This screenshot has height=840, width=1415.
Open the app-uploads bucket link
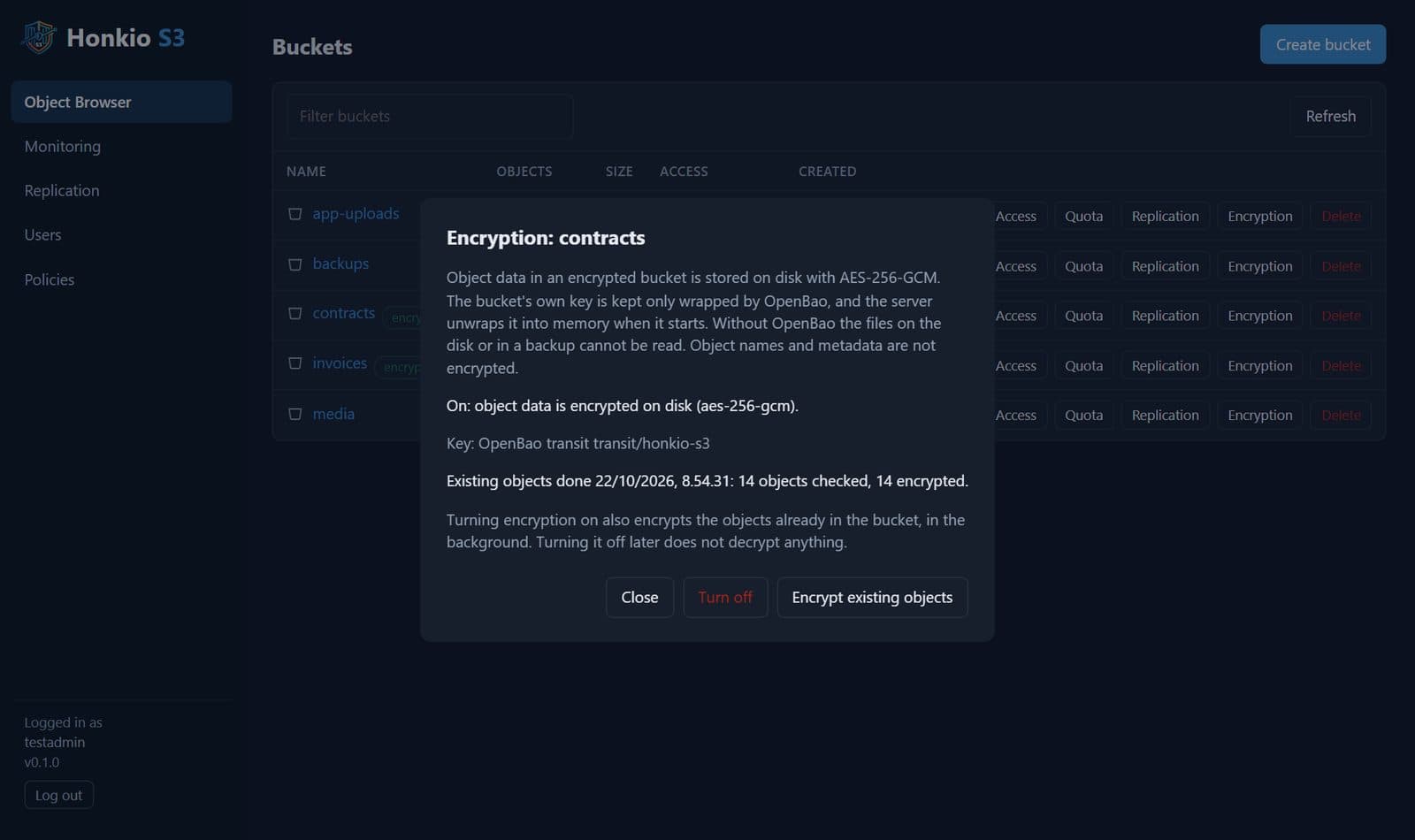click(x=356, y=213)
